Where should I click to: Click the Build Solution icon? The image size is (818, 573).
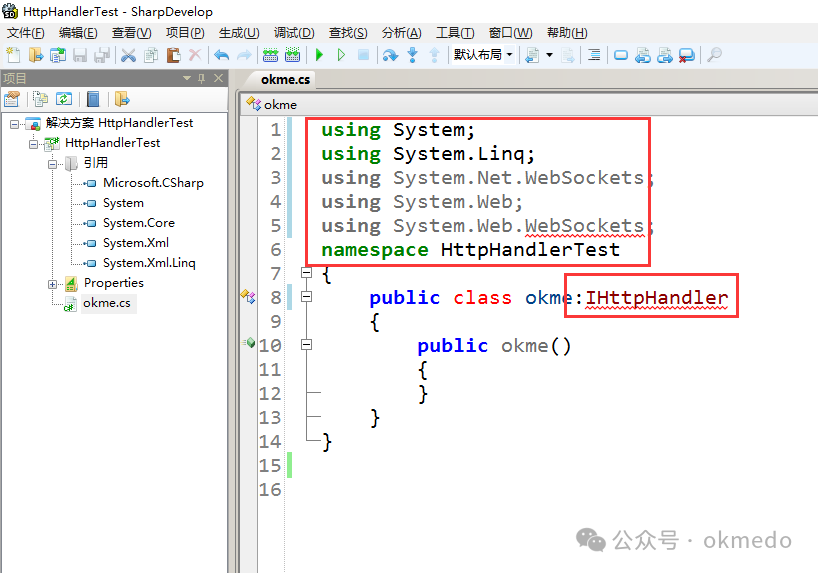(x=270, y=55)
